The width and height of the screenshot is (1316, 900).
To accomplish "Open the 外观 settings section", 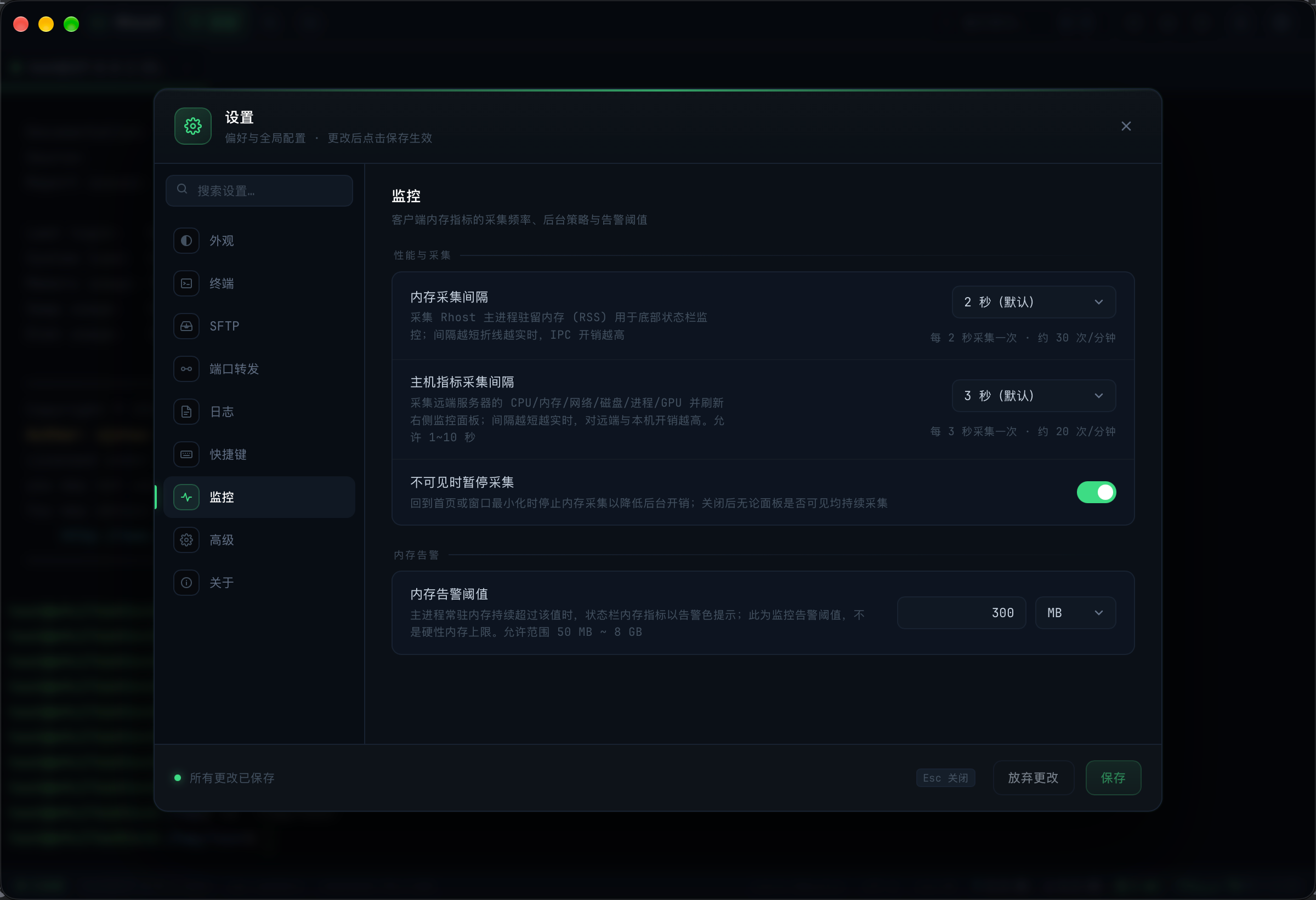I will click(x=259, y=241).
